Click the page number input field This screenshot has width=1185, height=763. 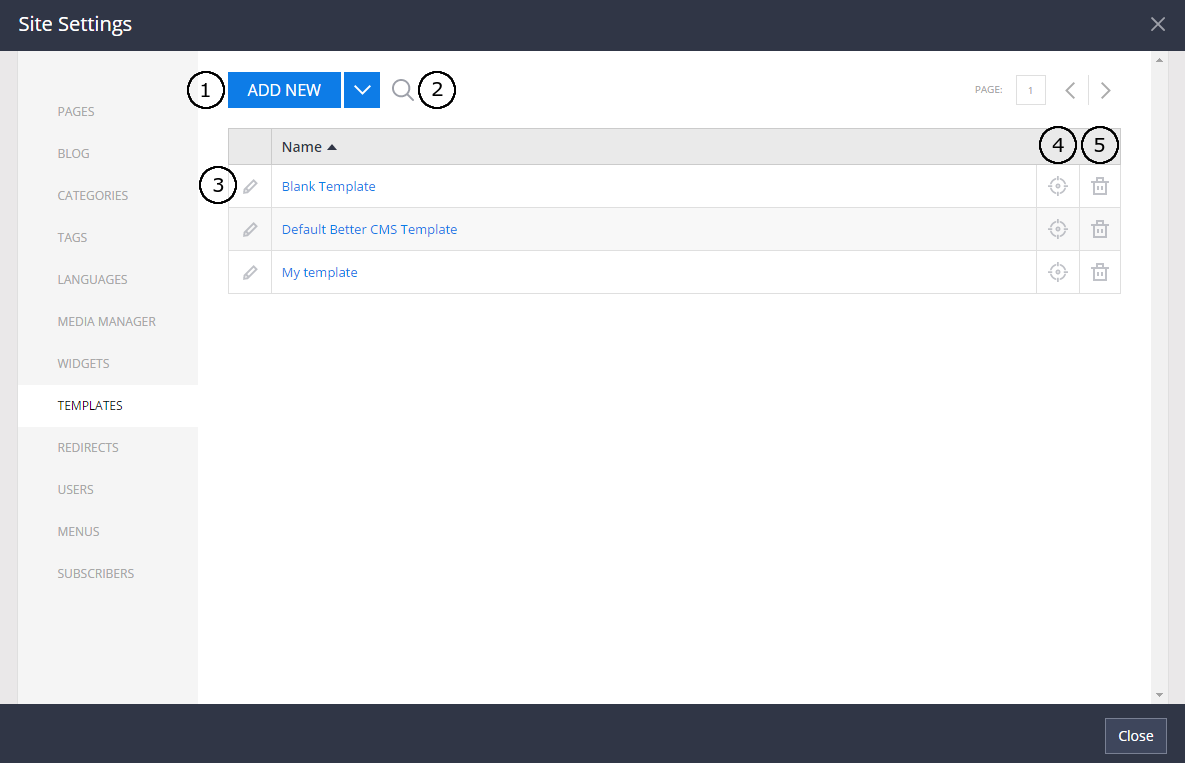click(1030, 90)
